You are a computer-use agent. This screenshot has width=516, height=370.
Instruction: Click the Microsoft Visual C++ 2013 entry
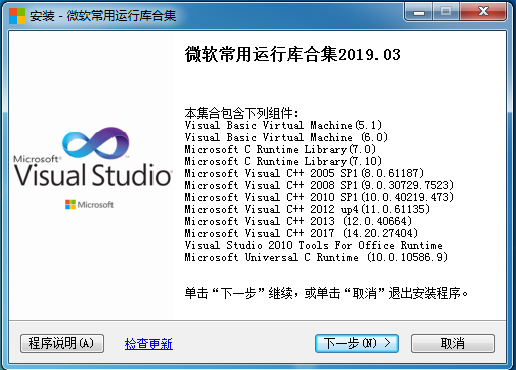tap(298, 221)
